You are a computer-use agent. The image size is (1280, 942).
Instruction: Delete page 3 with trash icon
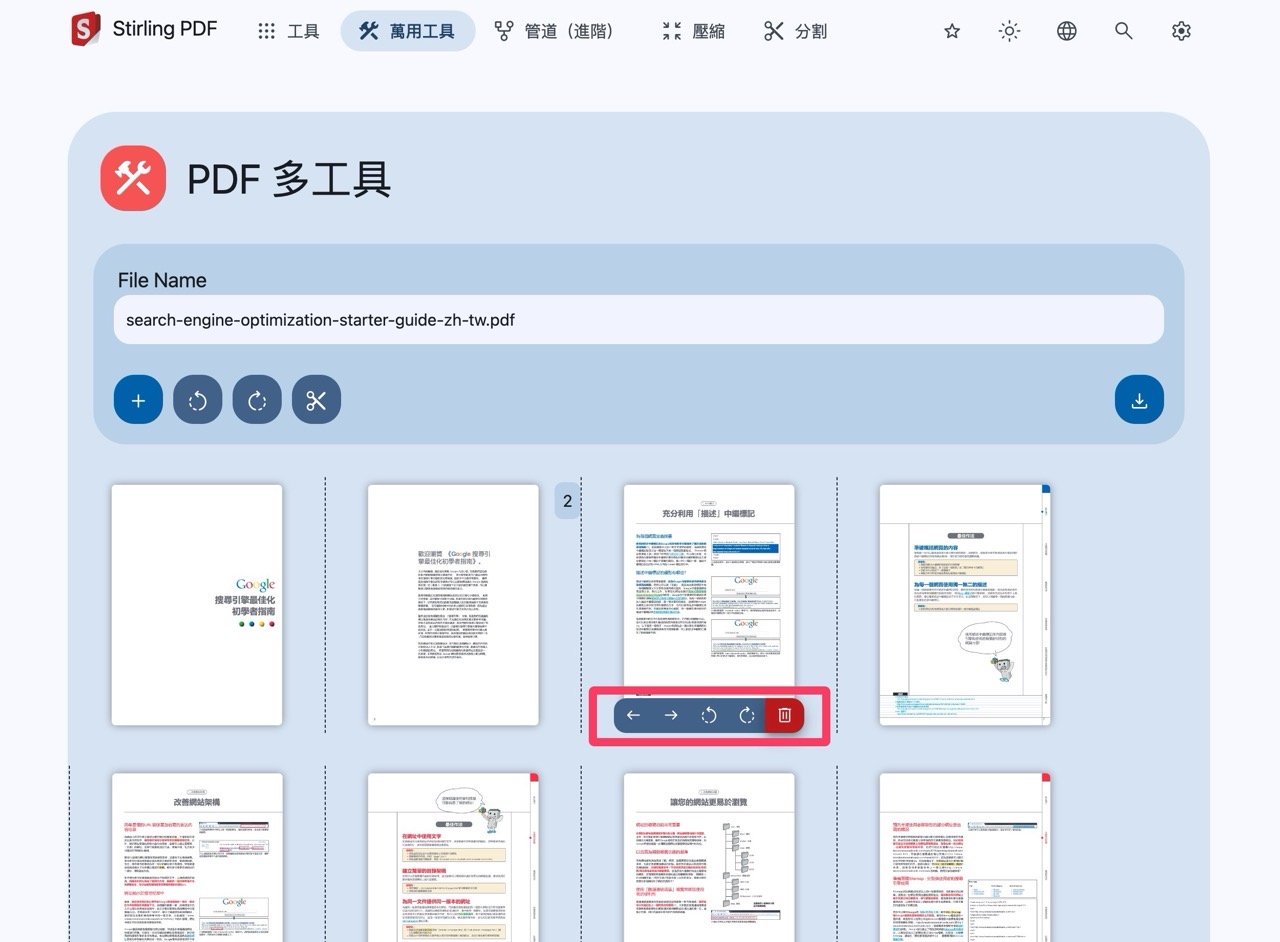[x=785, y=715]
